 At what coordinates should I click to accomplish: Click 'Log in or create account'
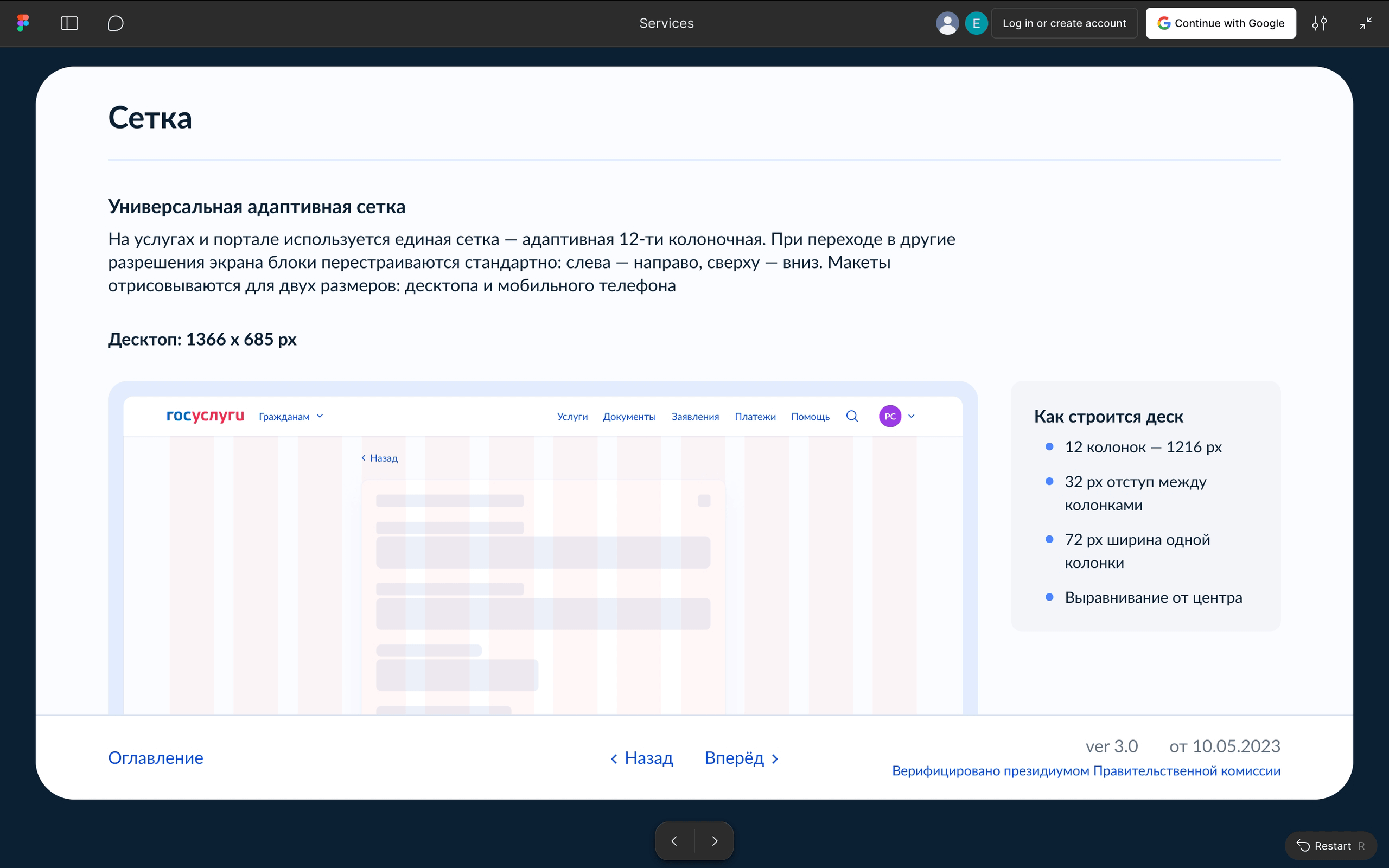1065,23
